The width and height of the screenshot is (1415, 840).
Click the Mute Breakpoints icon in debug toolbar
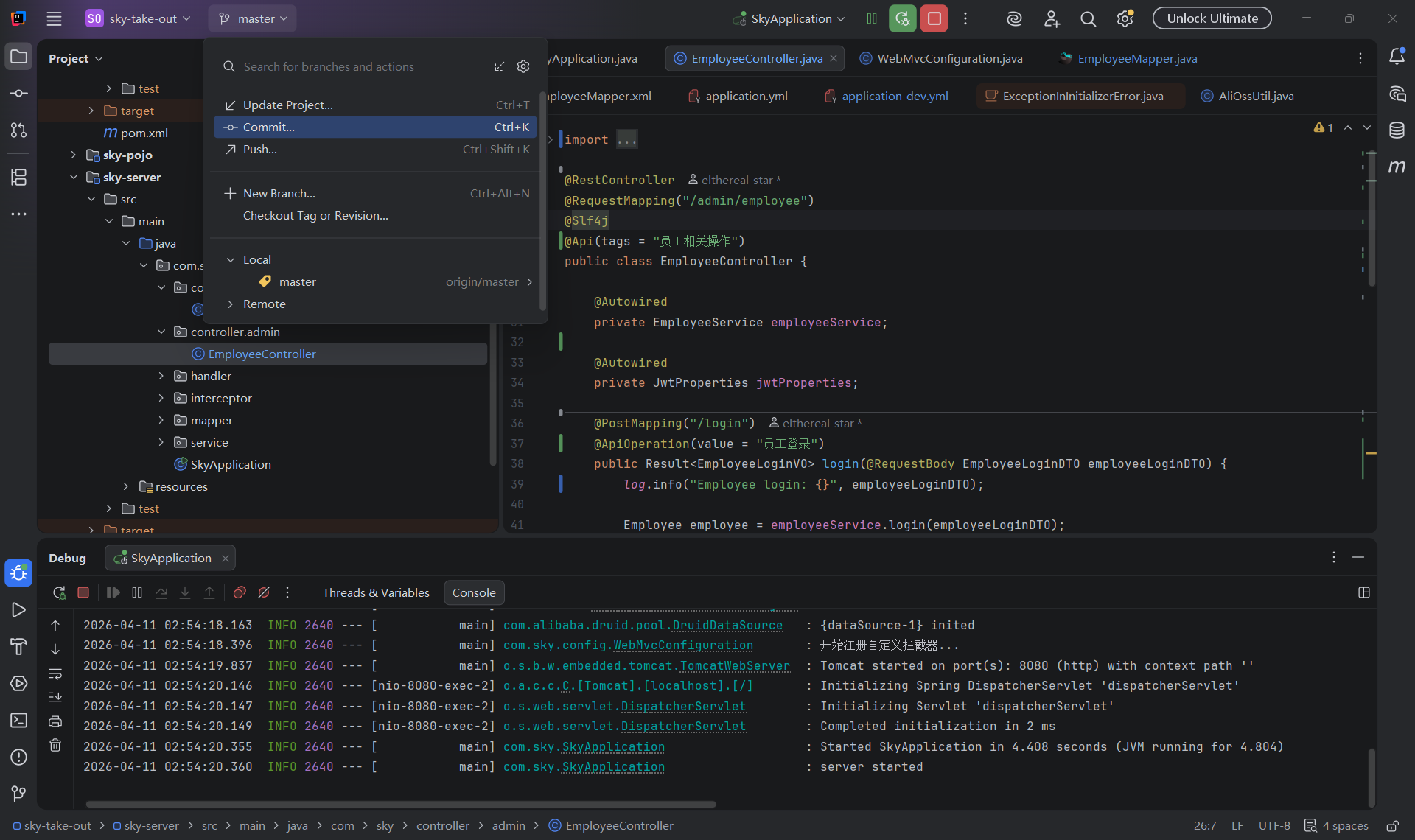coord(264,592)
